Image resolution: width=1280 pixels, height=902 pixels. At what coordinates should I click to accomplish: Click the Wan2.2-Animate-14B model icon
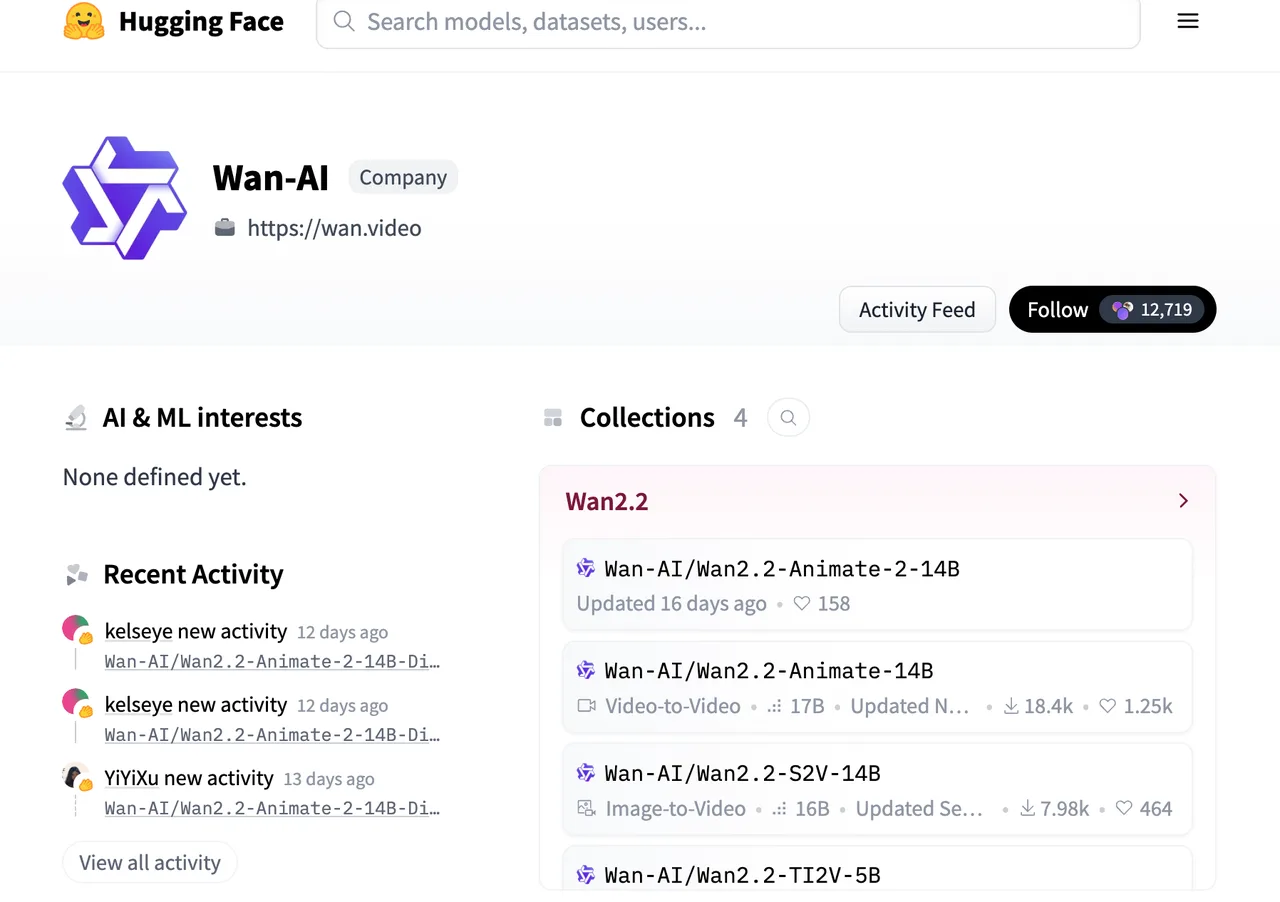pyautogui.click(x=586, y=671)
